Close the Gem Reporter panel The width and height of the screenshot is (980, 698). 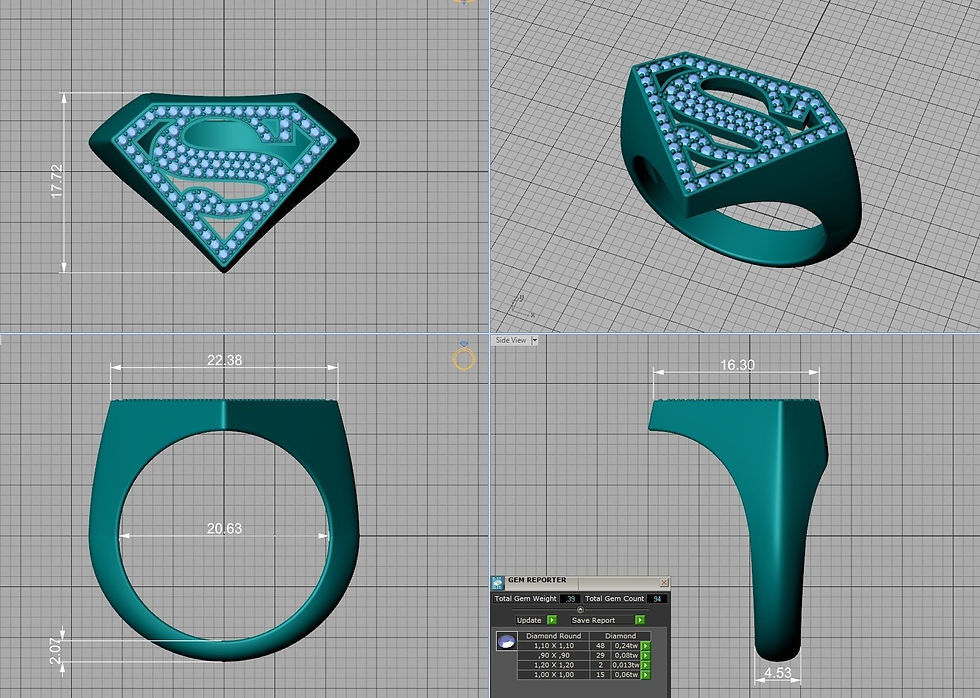click(x=664, y=582)
